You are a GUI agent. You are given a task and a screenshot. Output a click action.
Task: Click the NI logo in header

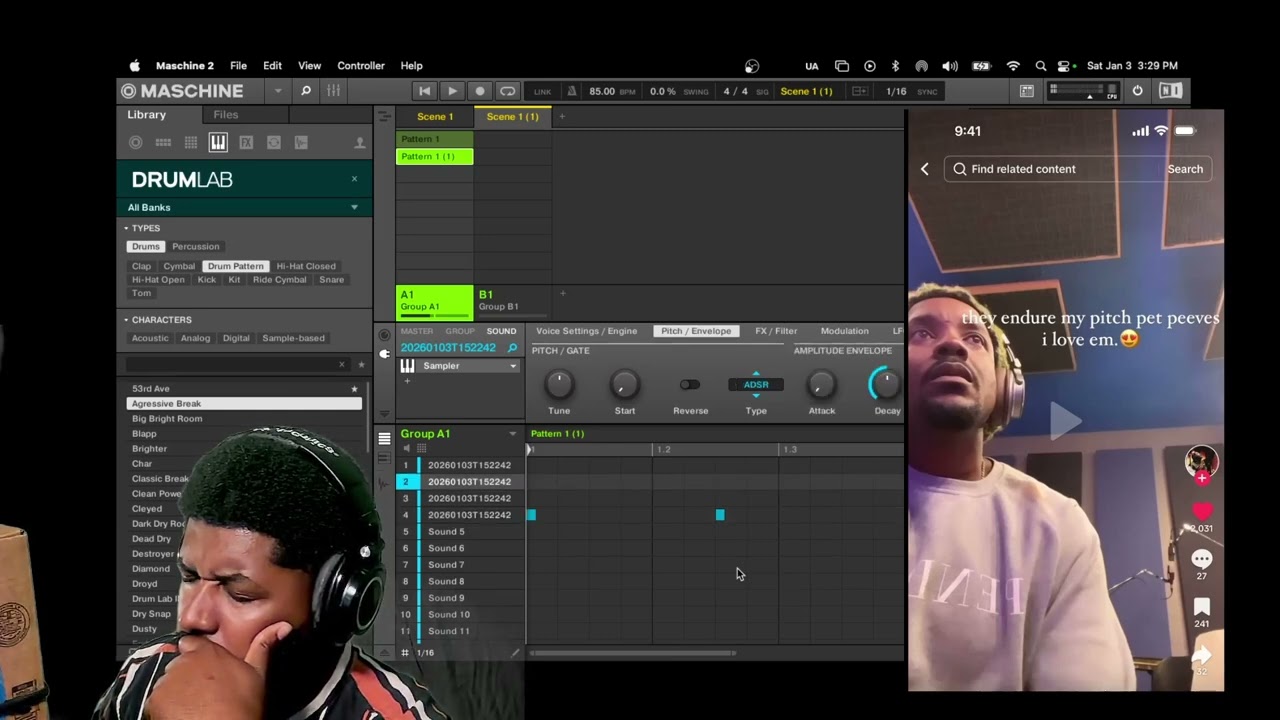[1170, 91]
